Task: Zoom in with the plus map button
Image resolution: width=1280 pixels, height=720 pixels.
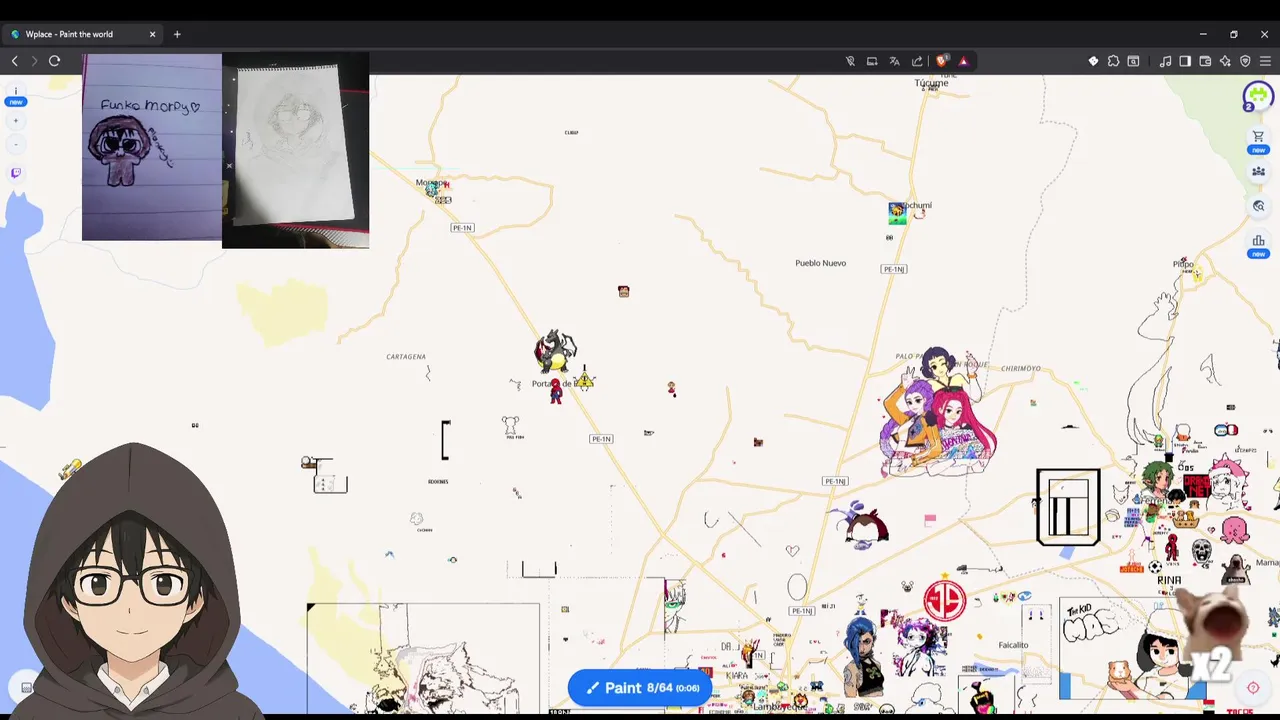Action: pos(15,121)
